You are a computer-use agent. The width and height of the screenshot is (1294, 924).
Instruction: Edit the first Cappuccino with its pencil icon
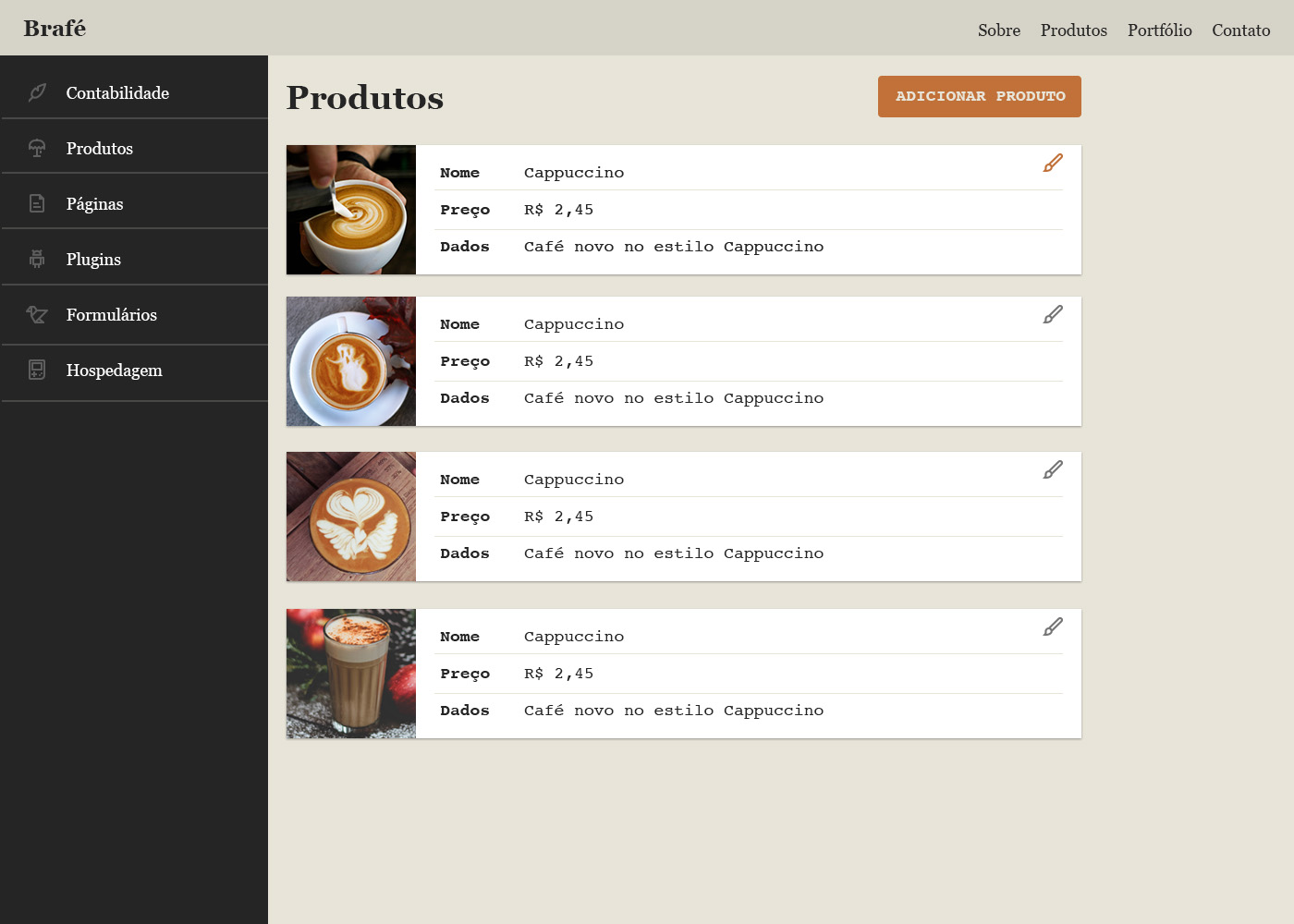[x=1053, y=162]
